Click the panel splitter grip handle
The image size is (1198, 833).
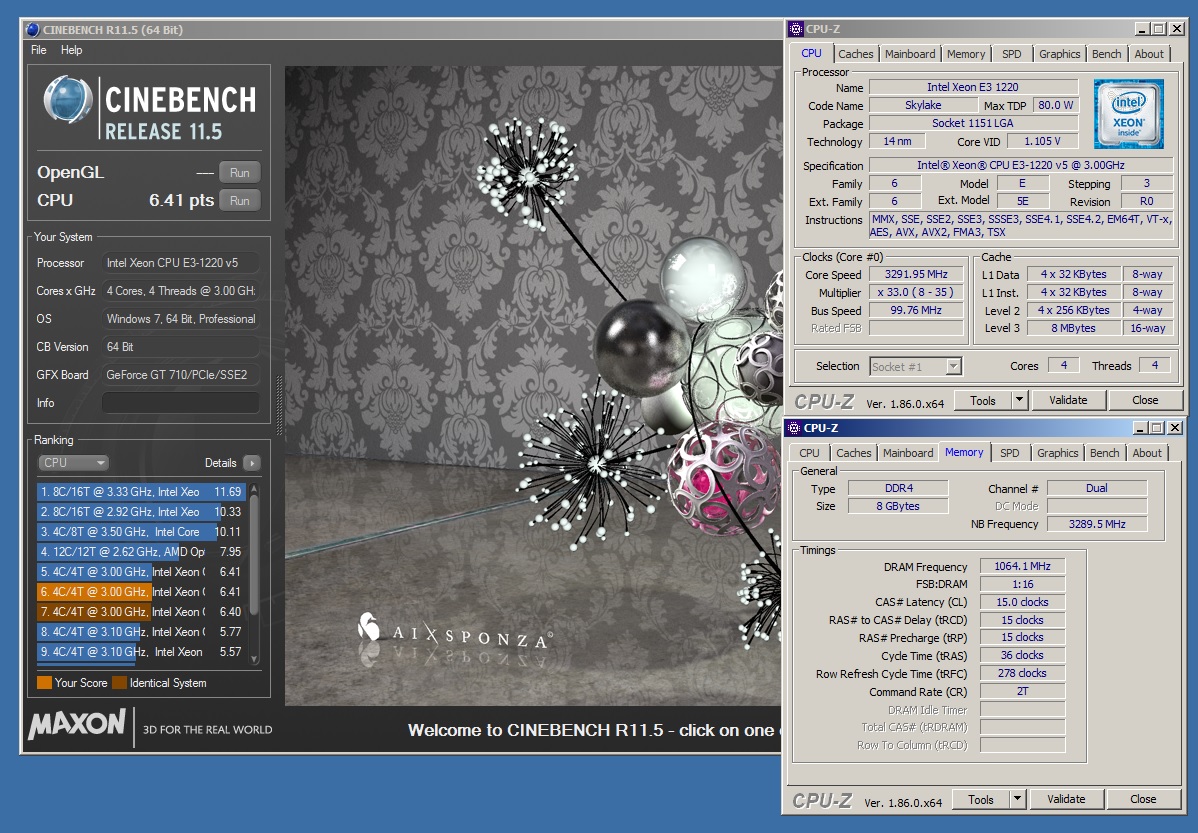(279, 407)
